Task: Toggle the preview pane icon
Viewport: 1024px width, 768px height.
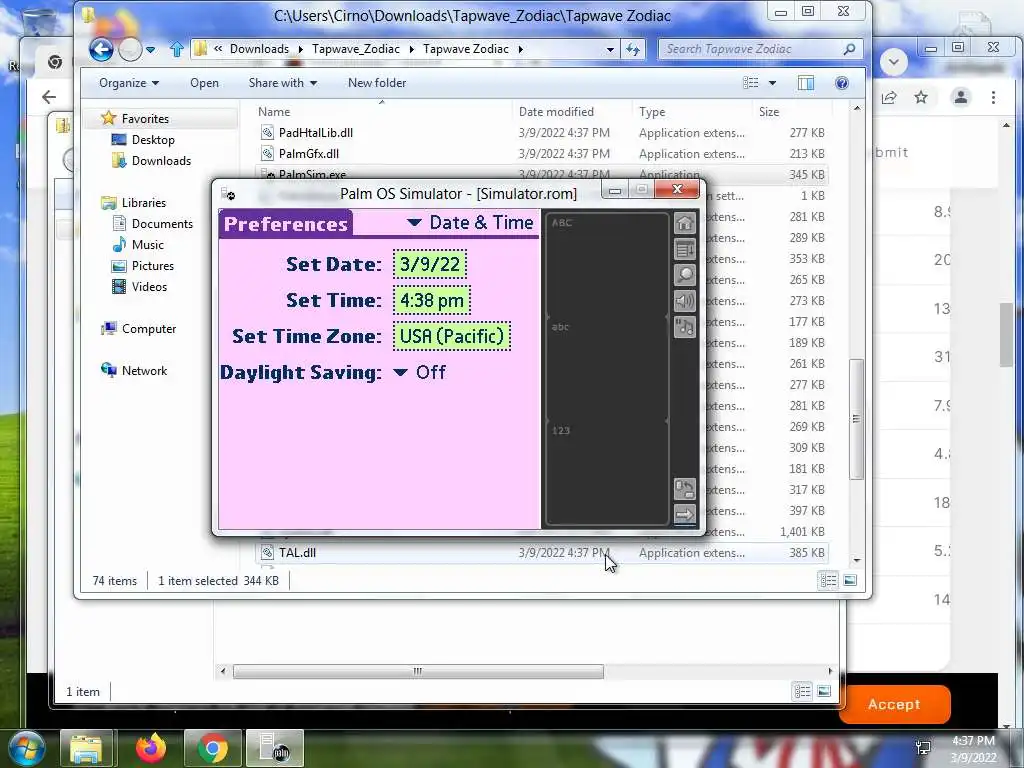Action: click(806, 83)
